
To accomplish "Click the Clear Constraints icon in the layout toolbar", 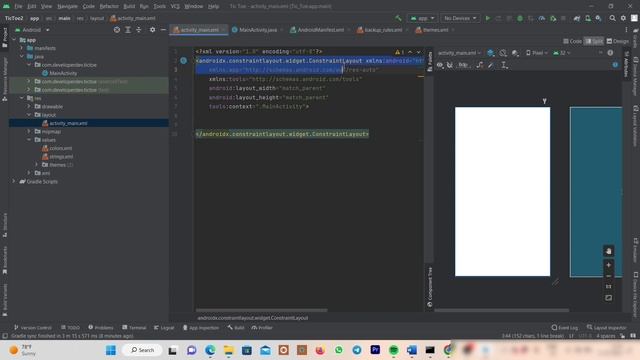I will pyautogui.click(x=480, y=65).
